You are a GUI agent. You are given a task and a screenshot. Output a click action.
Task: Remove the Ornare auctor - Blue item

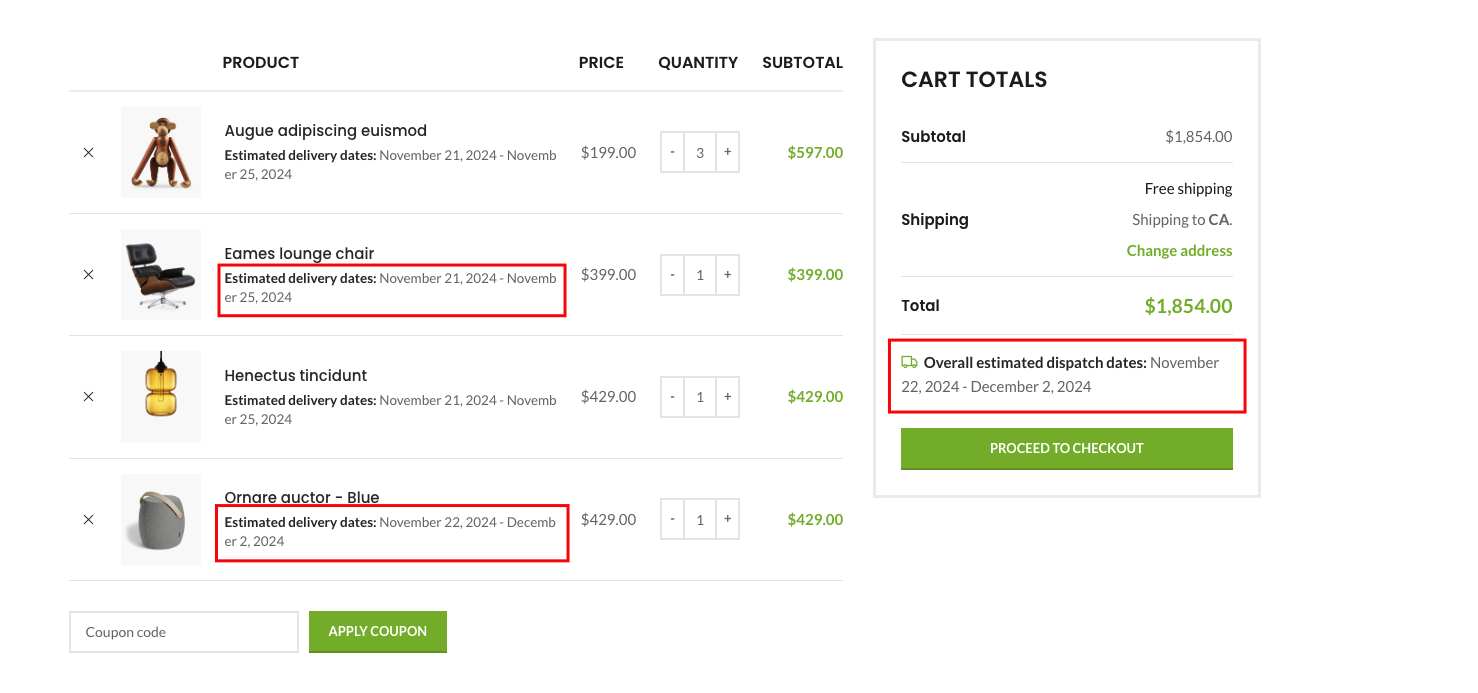click(88, 519)
